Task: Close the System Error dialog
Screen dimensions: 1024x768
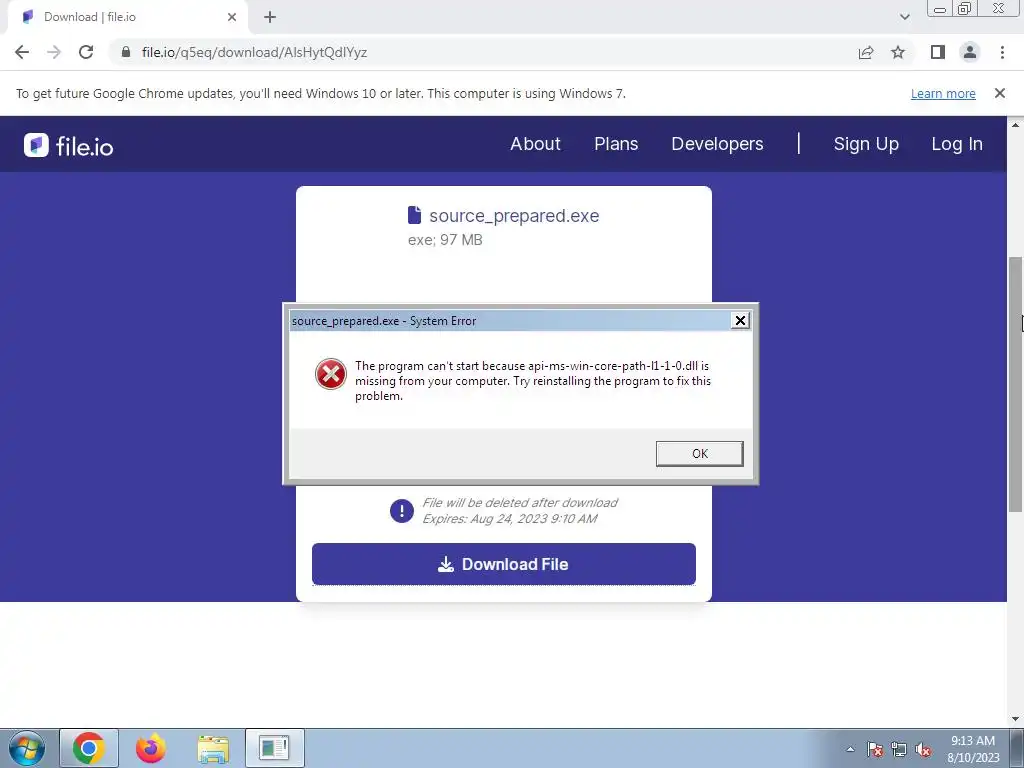Action: (x=740, y=321)
